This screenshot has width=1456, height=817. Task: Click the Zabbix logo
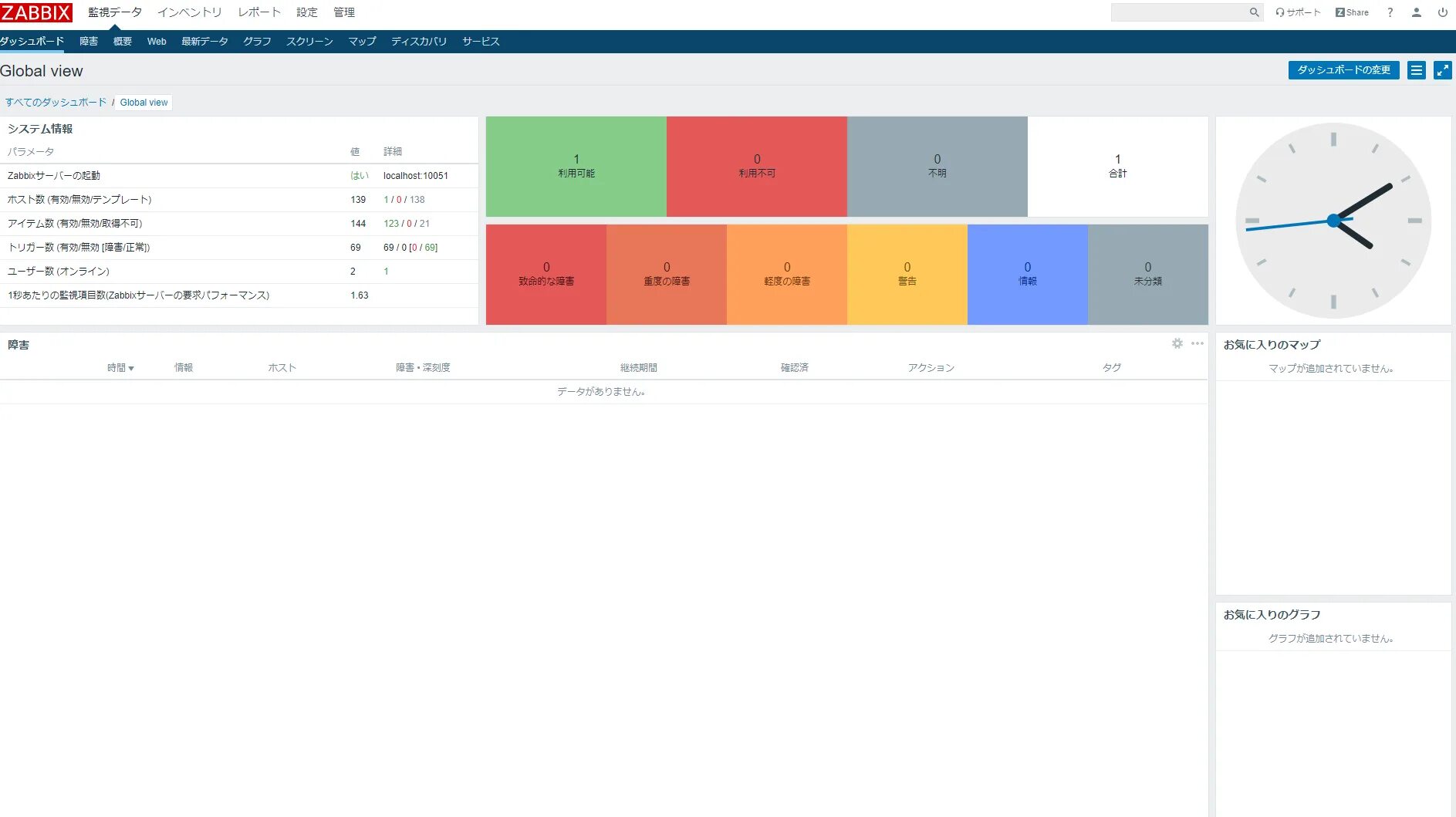coord(36,12)
